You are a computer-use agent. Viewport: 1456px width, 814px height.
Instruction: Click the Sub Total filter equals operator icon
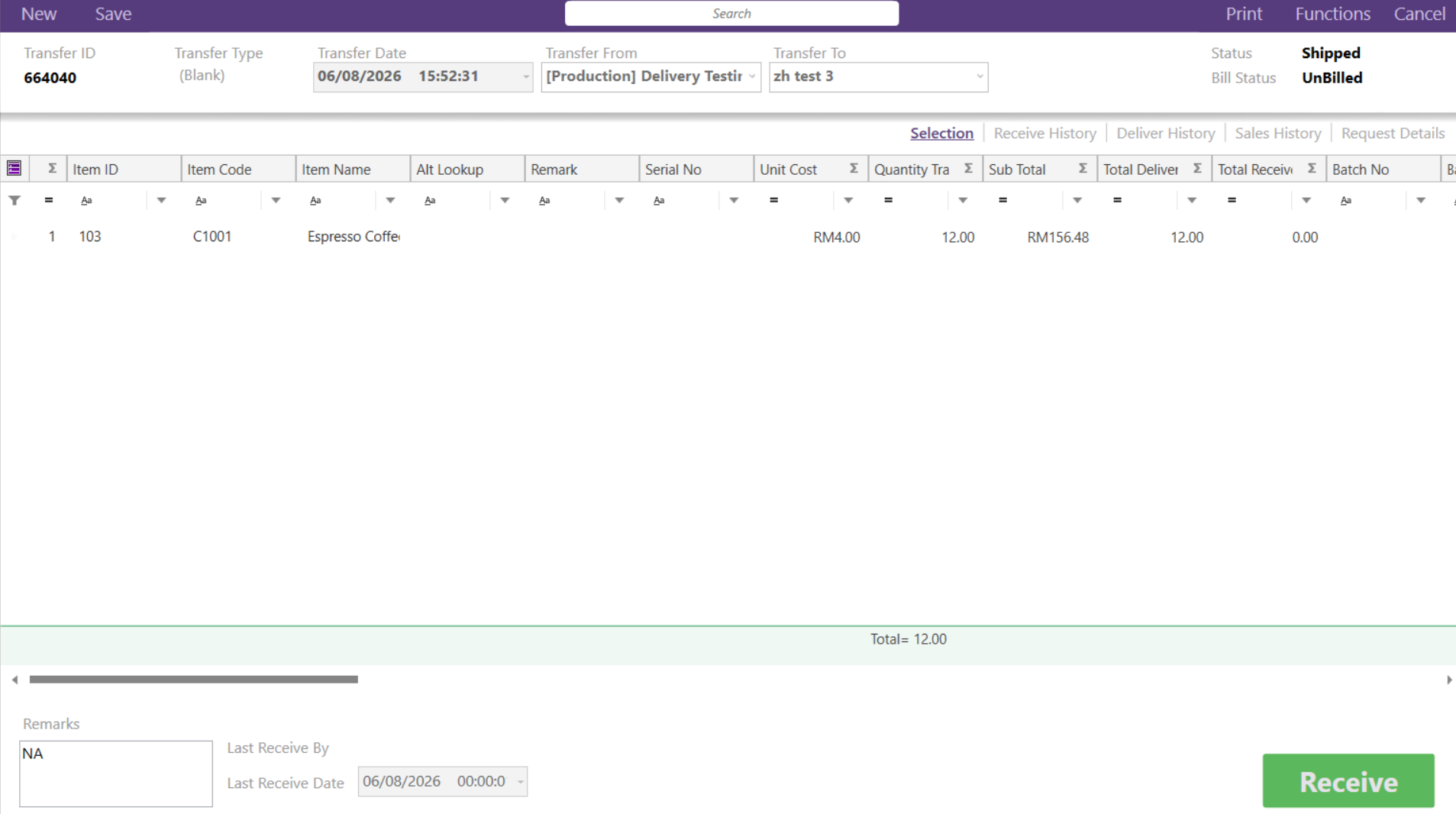[x=1002, y=200]
